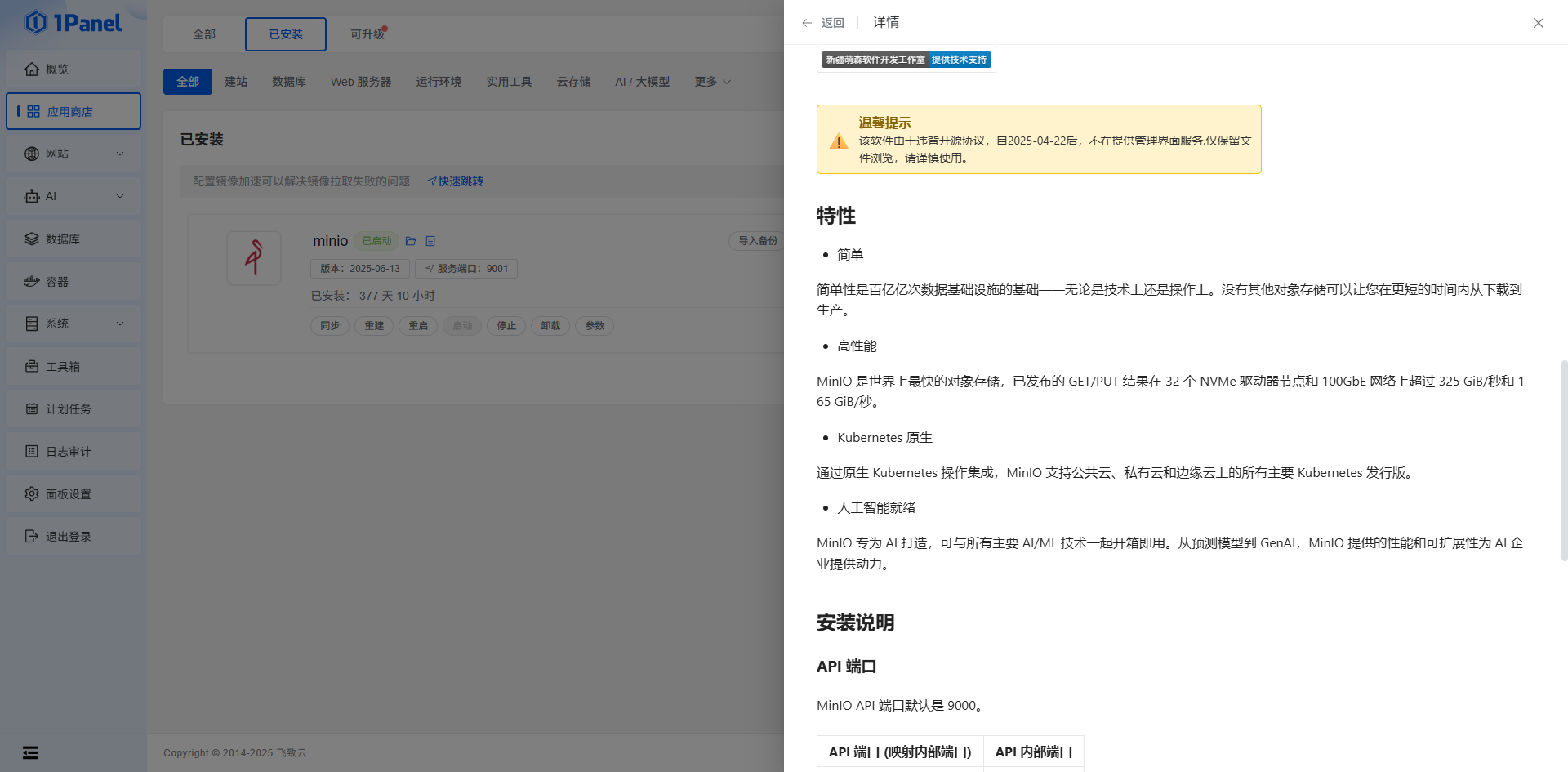Click the AI robot icon in sidebar
The image size is (1568, 772).
[x=32, y=196]
